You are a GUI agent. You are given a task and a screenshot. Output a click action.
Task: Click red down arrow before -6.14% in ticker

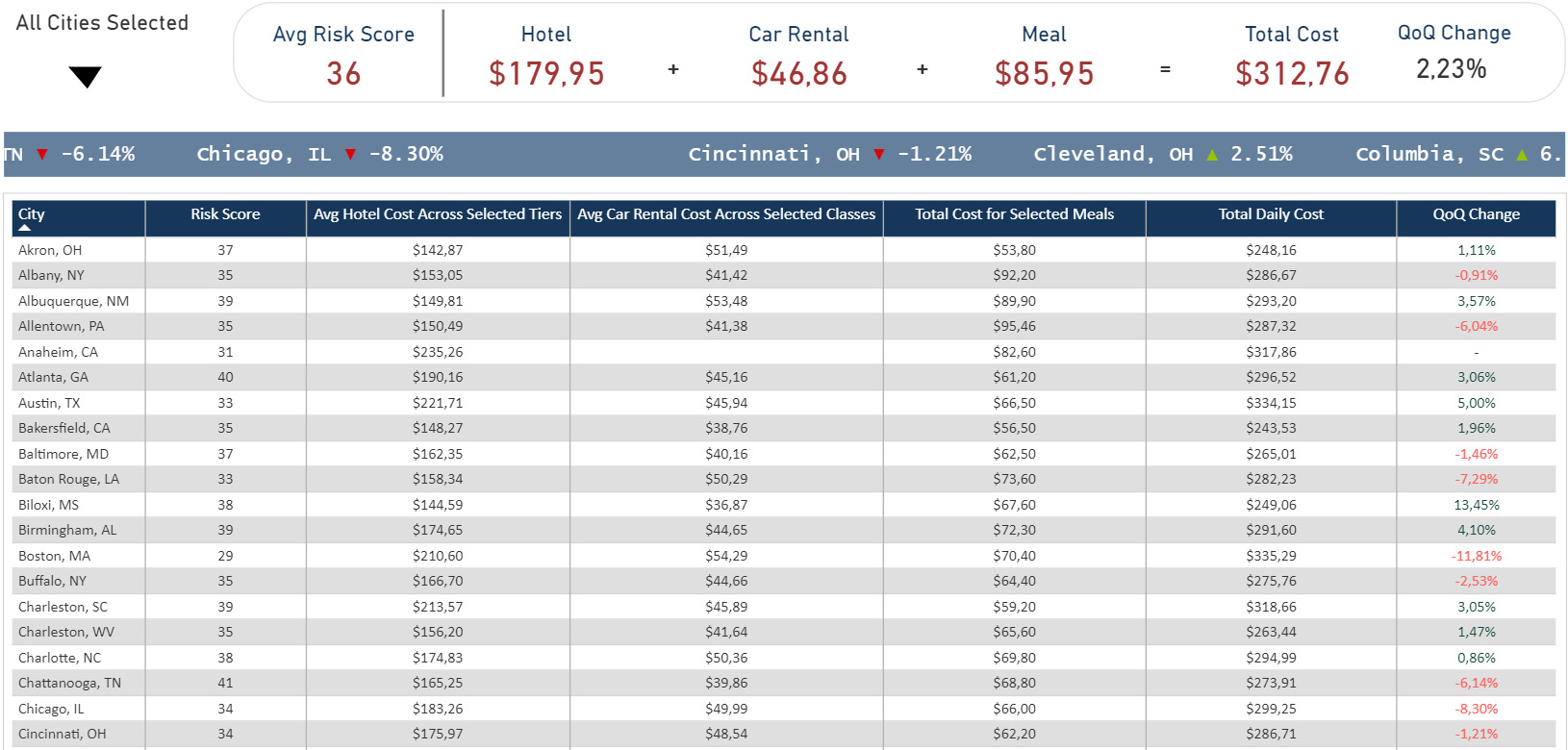[42, 155]
